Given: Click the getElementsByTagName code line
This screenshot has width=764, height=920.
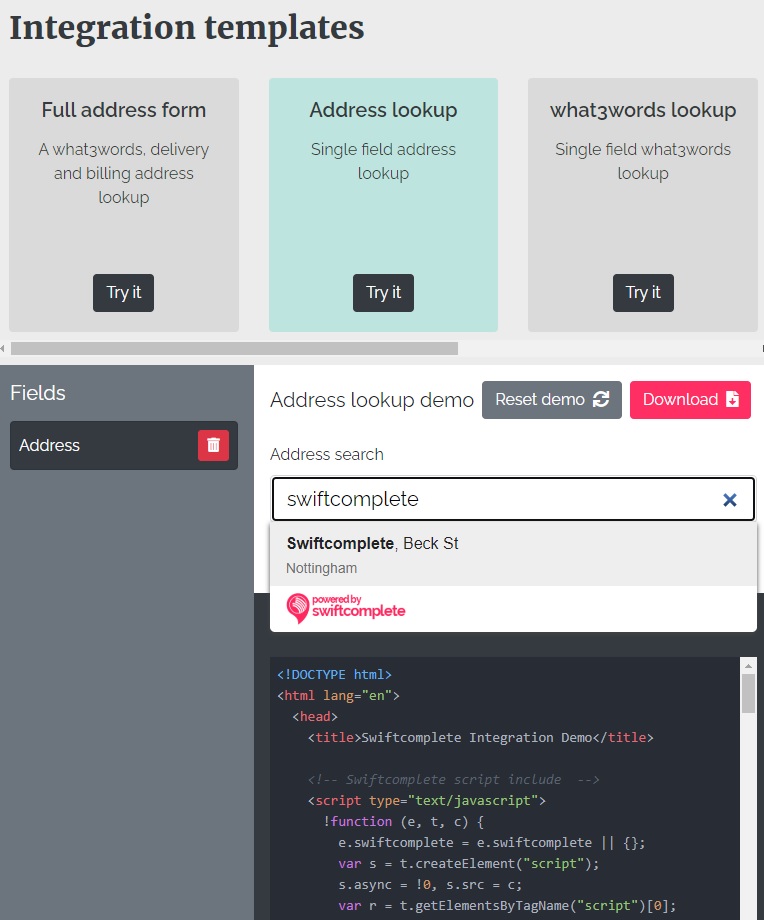Looking at the screenshot, I should pyautogui.click(x=507, y=906).
